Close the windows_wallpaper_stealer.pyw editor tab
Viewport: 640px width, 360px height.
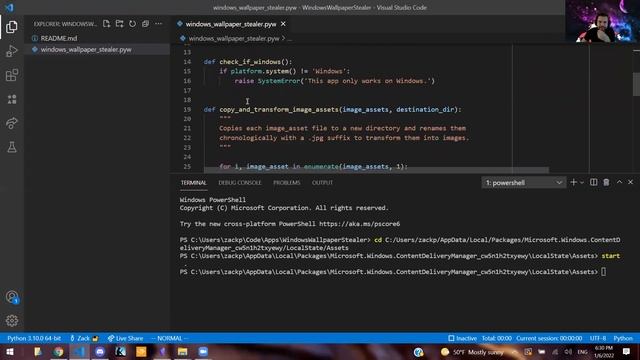(x=283, y=24)
